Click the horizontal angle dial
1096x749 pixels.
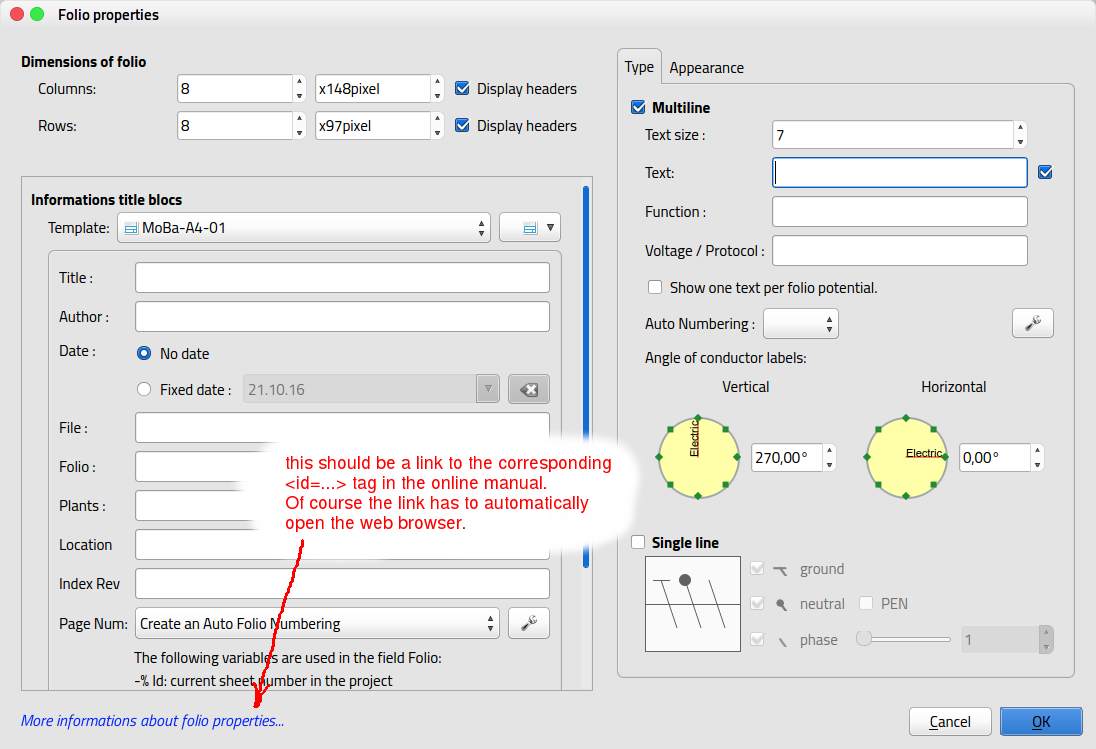[x=906, y=457]
